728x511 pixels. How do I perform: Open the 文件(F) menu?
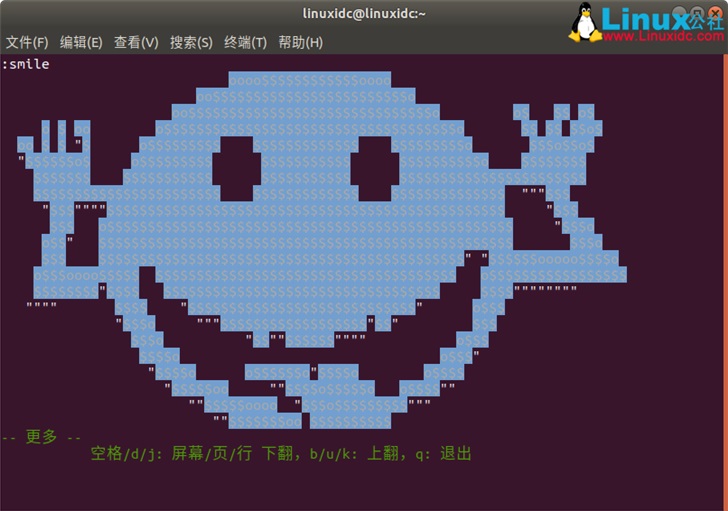pos(27,42)
